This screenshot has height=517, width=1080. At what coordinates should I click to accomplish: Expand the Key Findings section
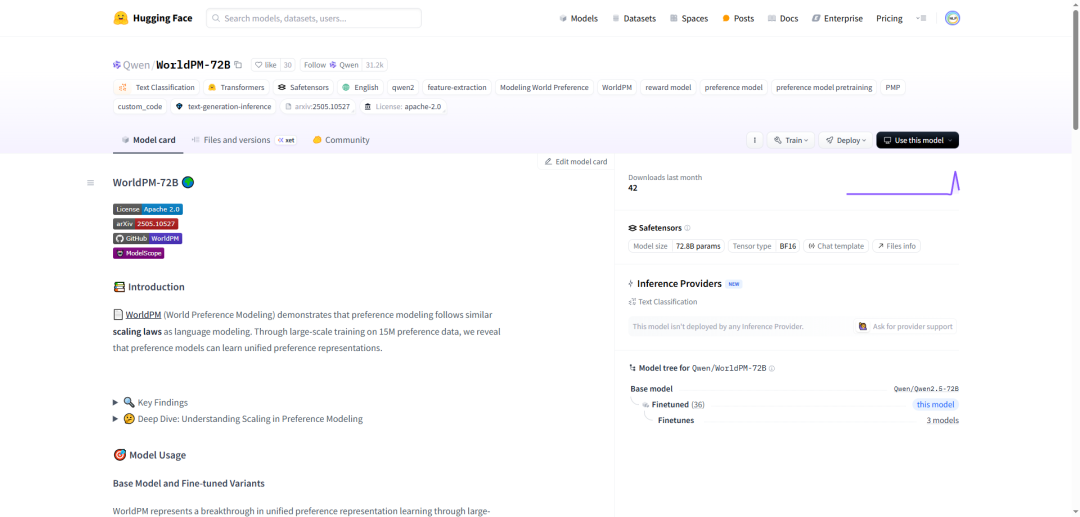(x=150, y=402)
